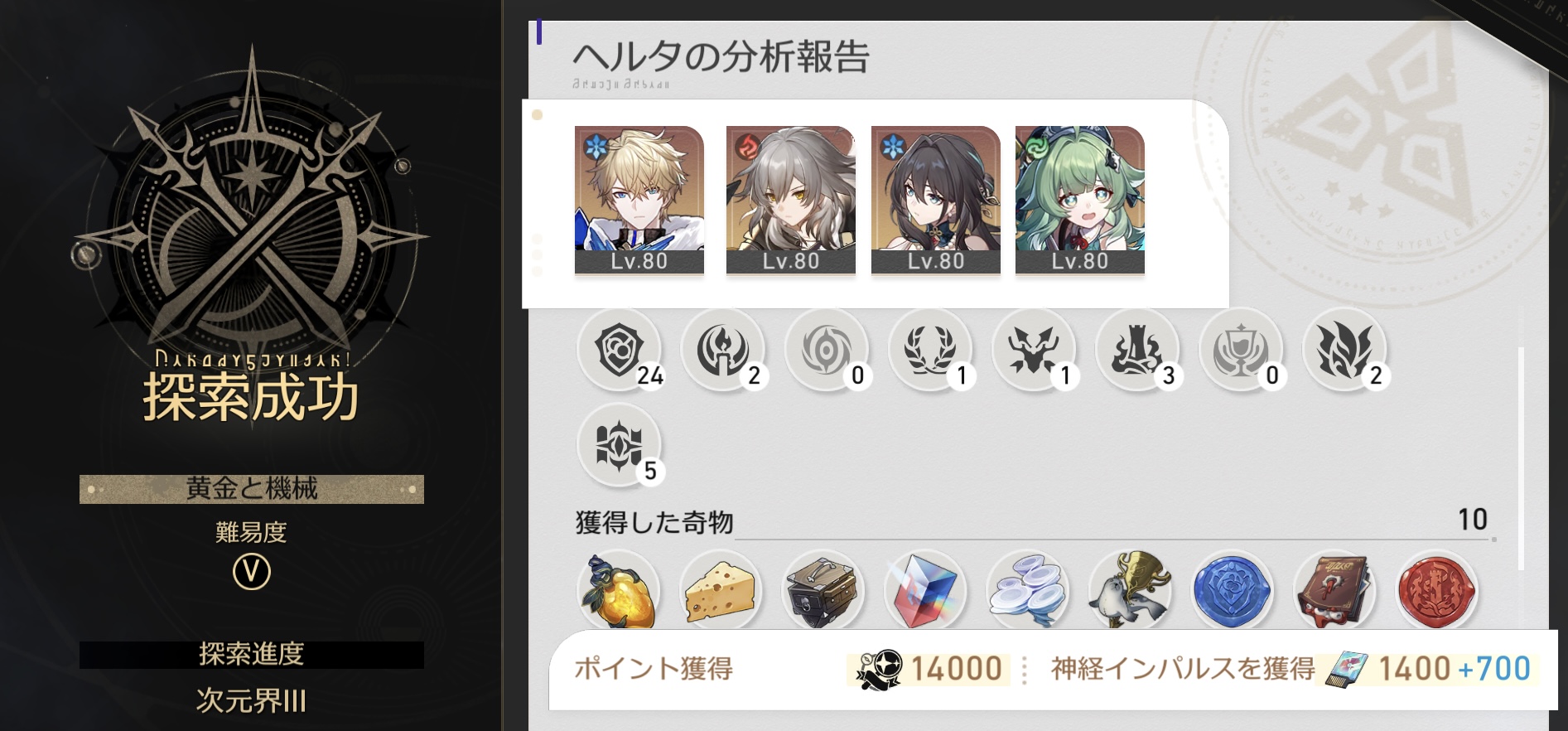Select the Propagation path icon showing 2
This screenshot has width=1568, height=731.
[x=1344, y=350]
